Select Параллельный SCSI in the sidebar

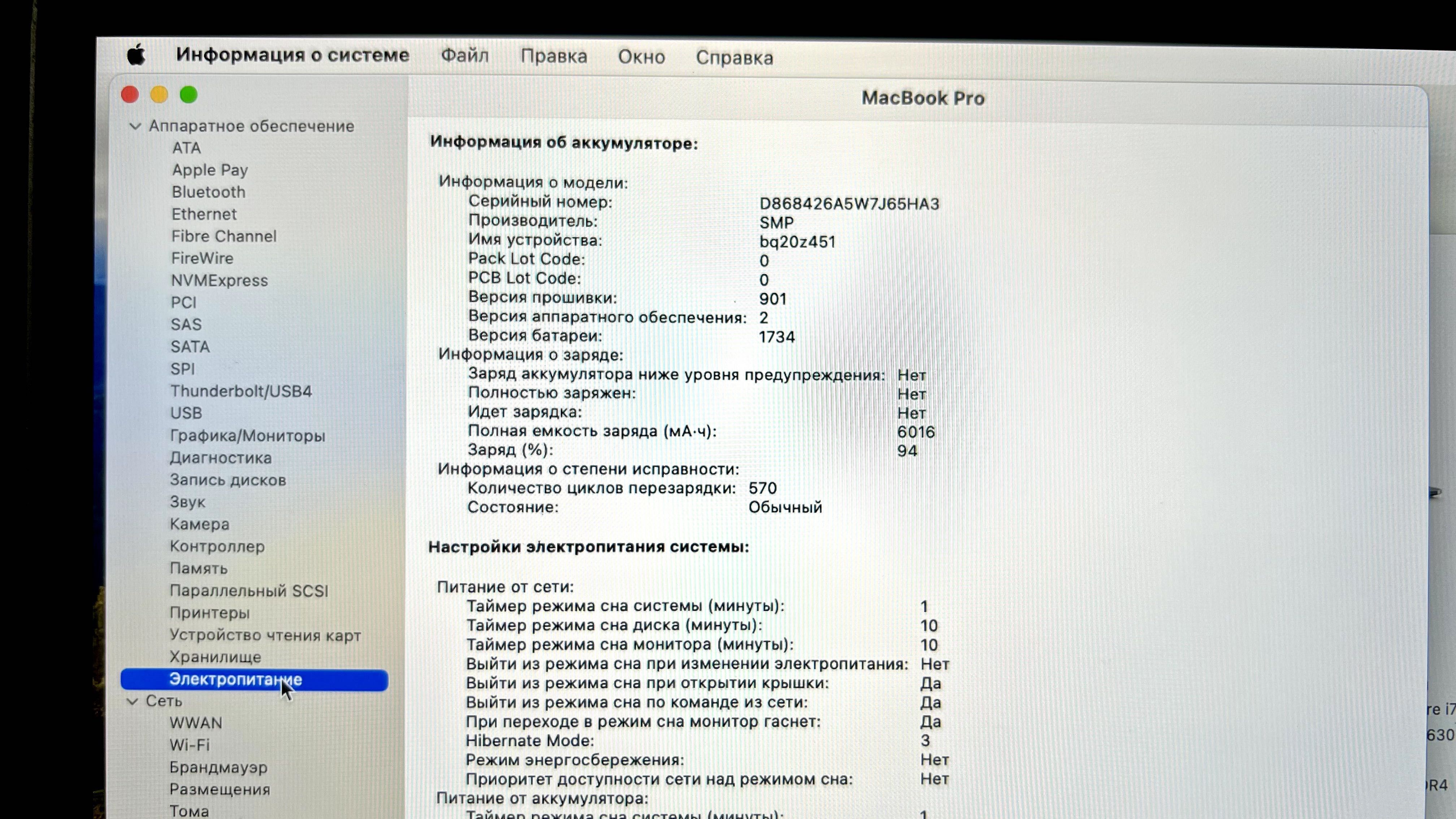pyautogui.click(x=249, y=591)
